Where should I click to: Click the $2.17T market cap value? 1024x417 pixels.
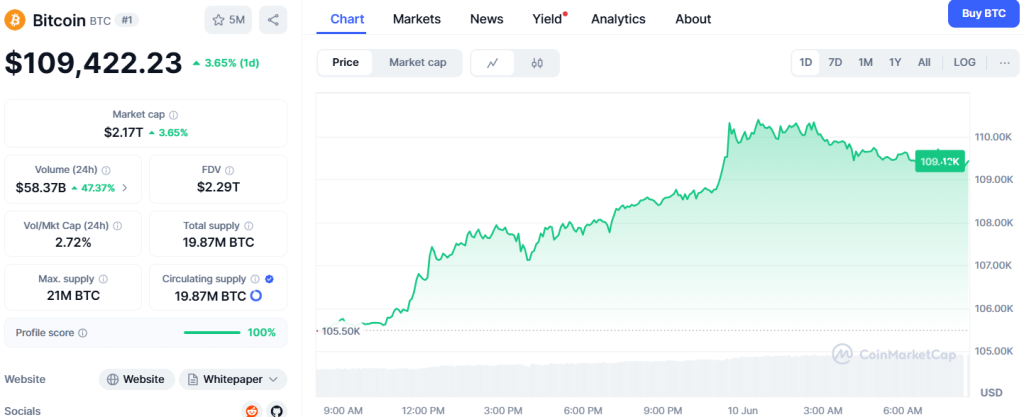pos(123,132)
